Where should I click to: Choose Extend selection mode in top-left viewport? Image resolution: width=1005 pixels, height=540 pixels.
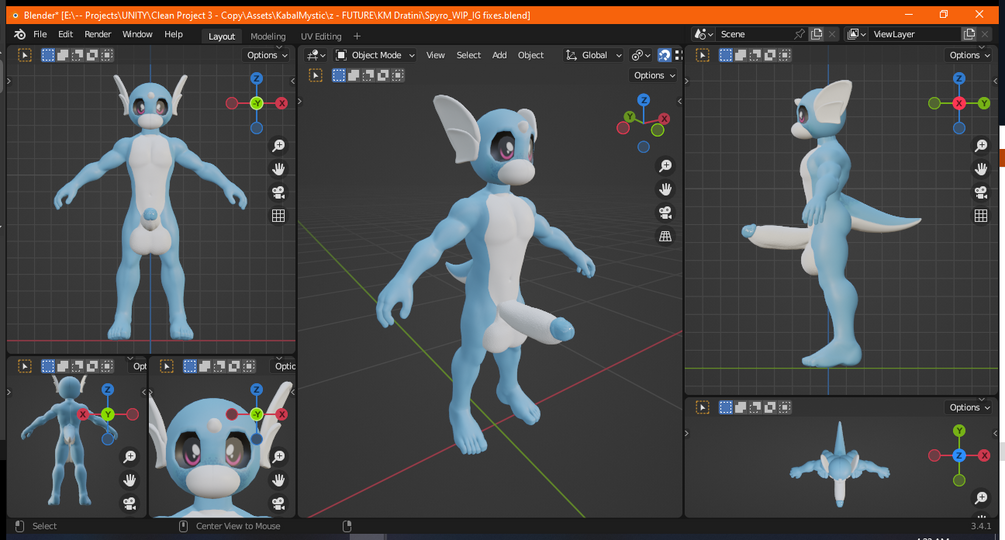[63, 55]
